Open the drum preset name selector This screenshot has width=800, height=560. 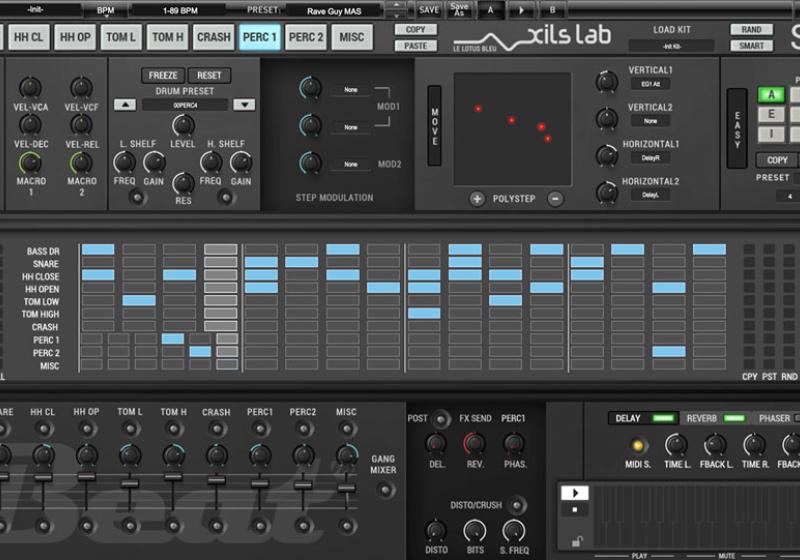coord(185,105)
